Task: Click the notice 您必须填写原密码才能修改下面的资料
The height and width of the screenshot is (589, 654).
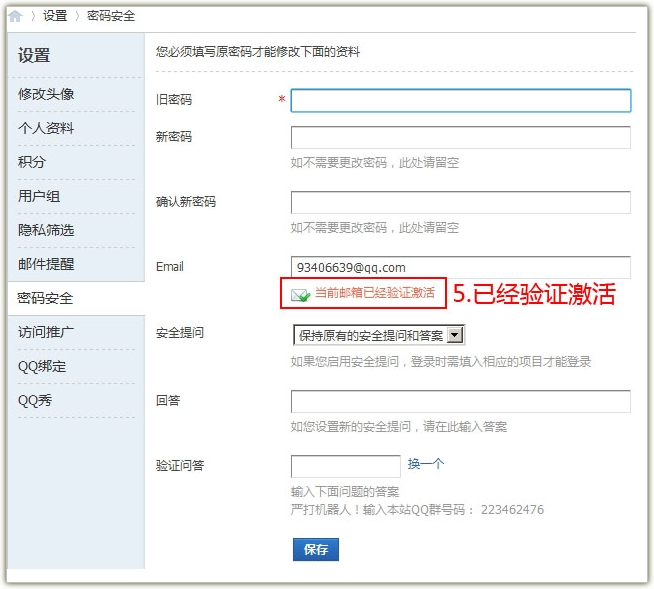Action: click(x=258, y=52)
